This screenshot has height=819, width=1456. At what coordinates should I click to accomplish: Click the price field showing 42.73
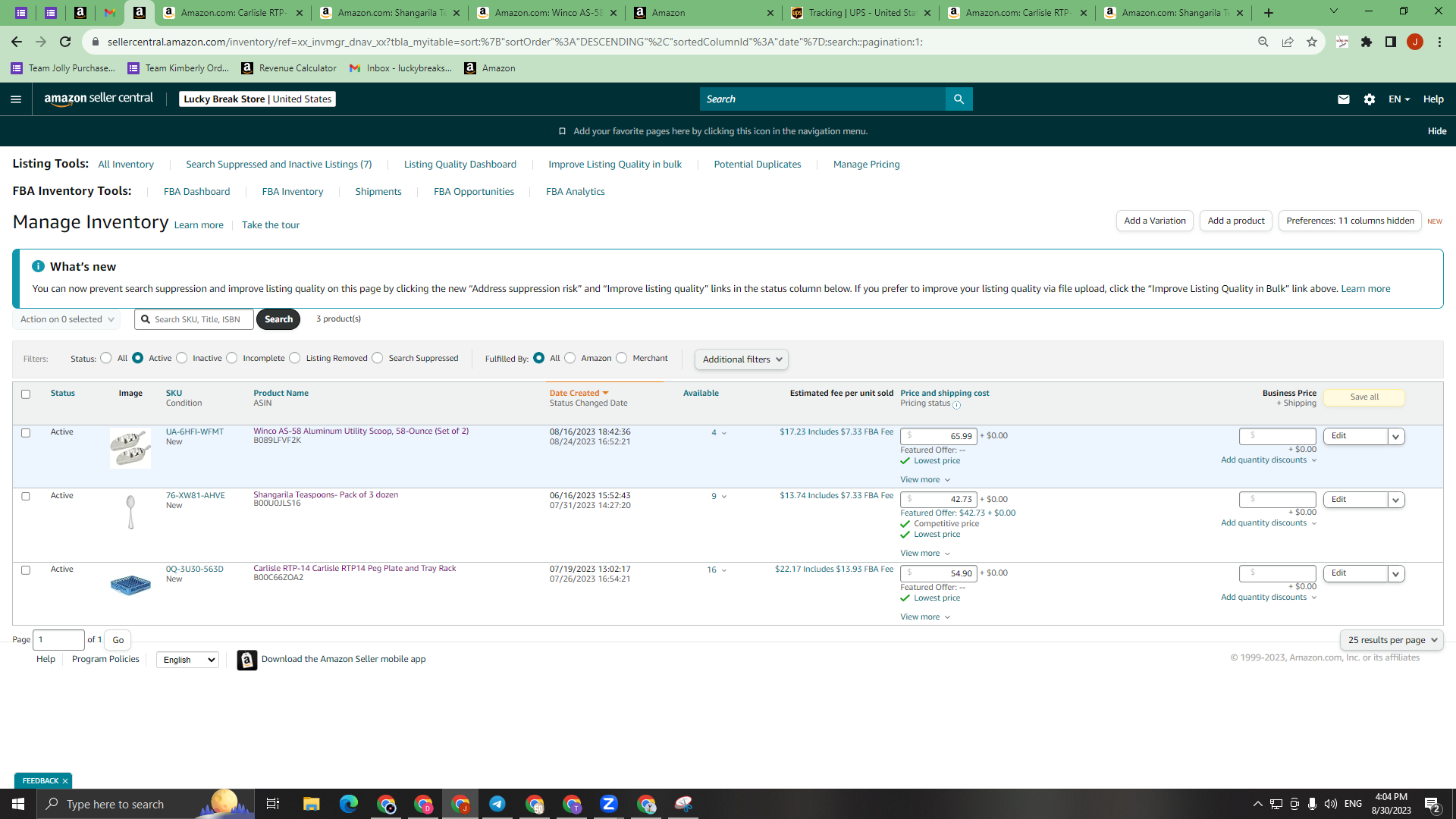(939, 500)
